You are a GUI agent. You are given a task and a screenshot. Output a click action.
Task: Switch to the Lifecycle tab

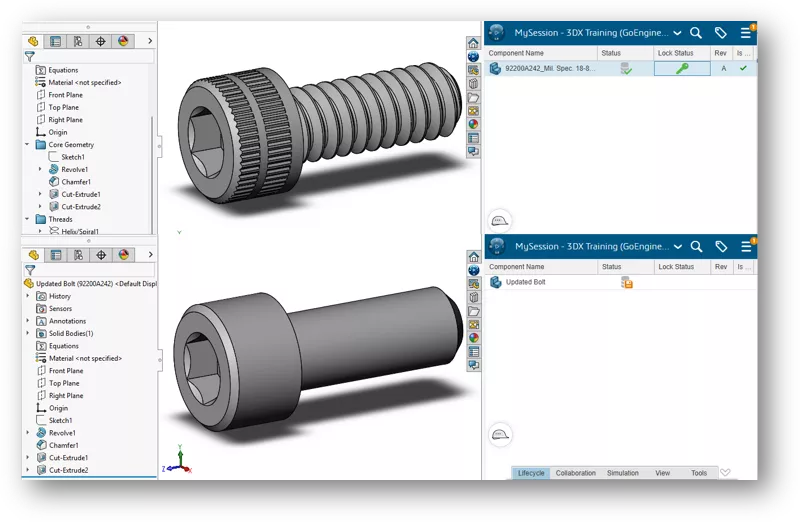pyautogui.click(x=531, y=474)
